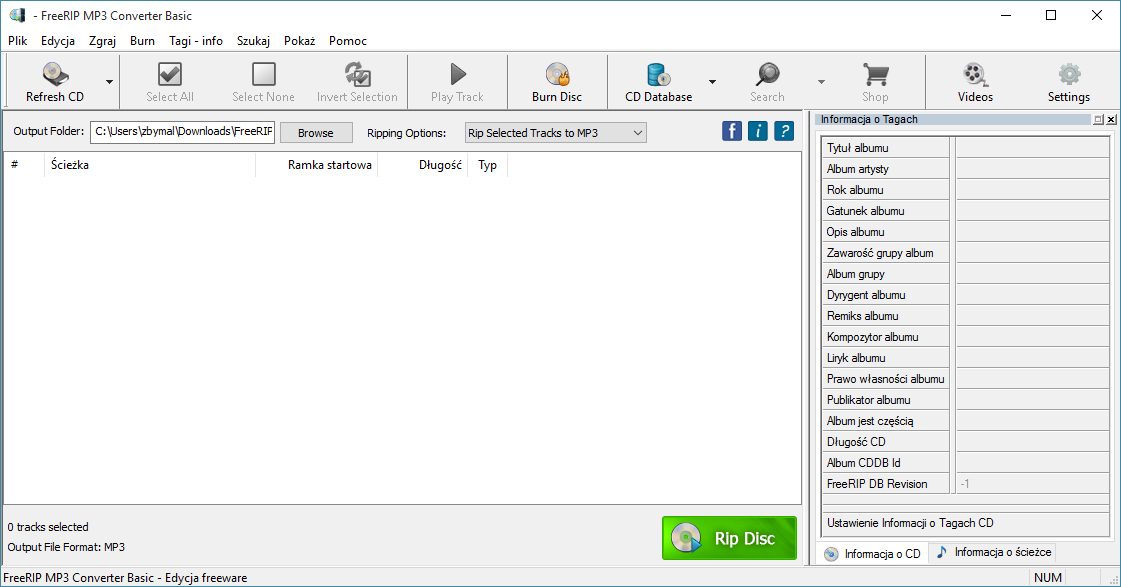This screenshot has height=587, width=1121.
Task: Undock the Informacja o Tagach panel
Action: click(1098, 119)
